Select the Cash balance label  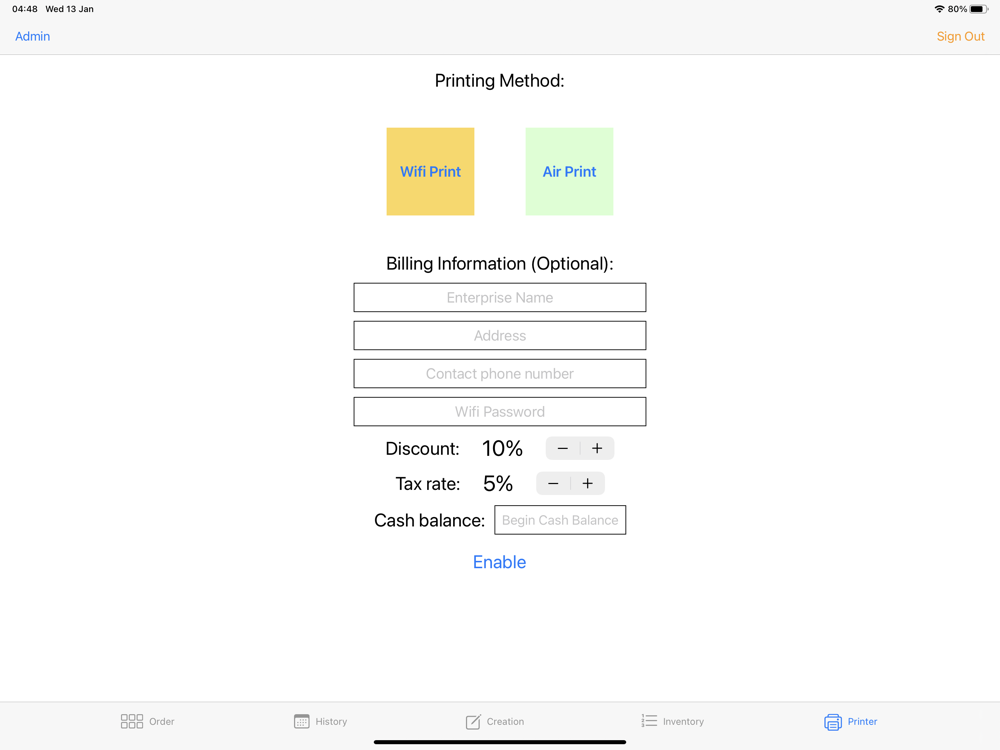tap(429, 520)
